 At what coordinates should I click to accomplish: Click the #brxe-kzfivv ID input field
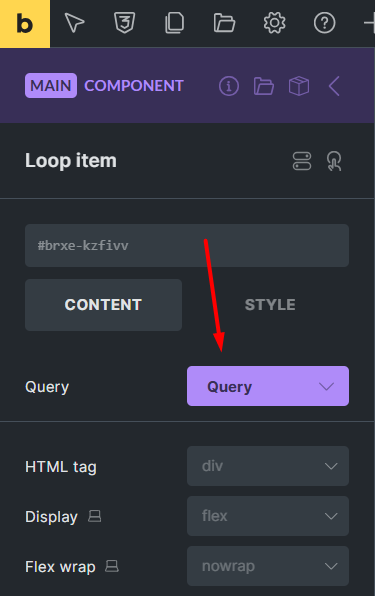187,246
